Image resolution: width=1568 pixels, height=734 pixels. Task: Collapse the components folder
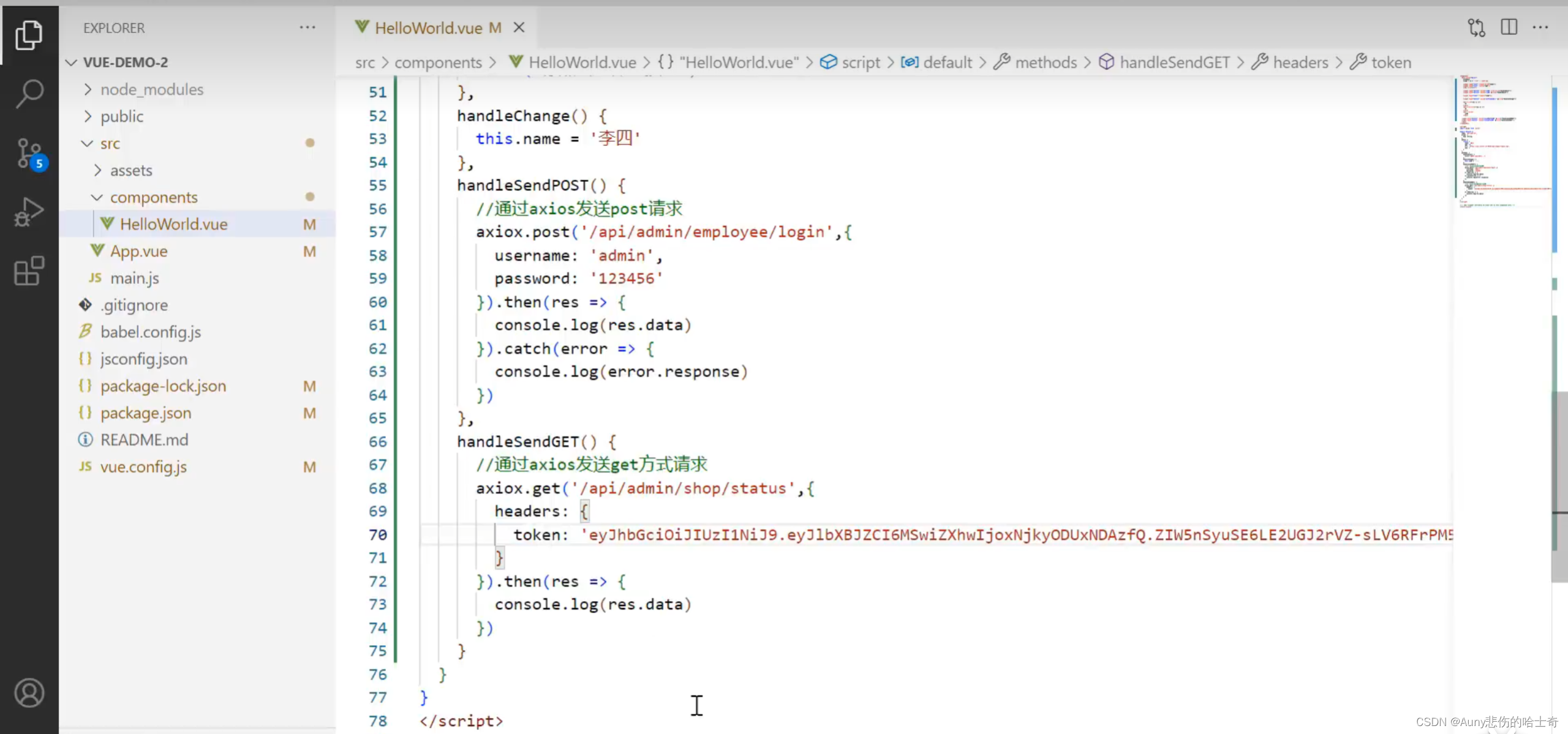[x=153, y=197]
